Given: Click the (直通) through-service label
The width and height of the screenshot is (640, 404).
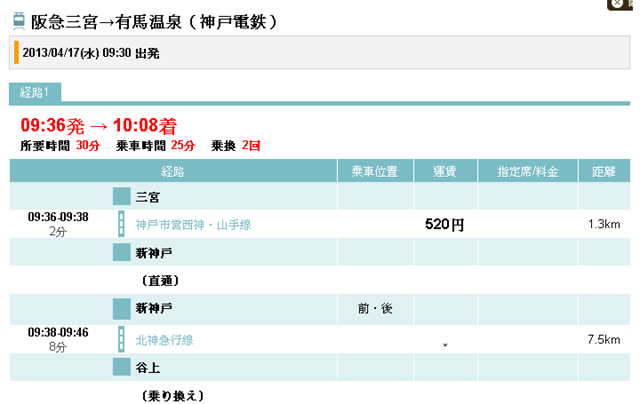Looking at the screenshot, I should point(160,280).
